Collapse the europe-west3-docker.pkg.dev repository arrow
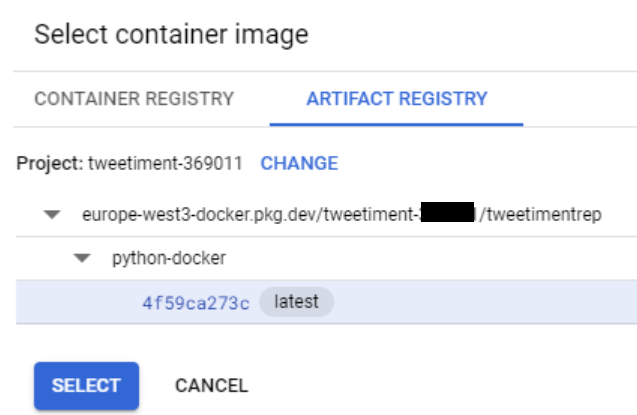Viewport: 637px width, 415px height. [54, 215]
